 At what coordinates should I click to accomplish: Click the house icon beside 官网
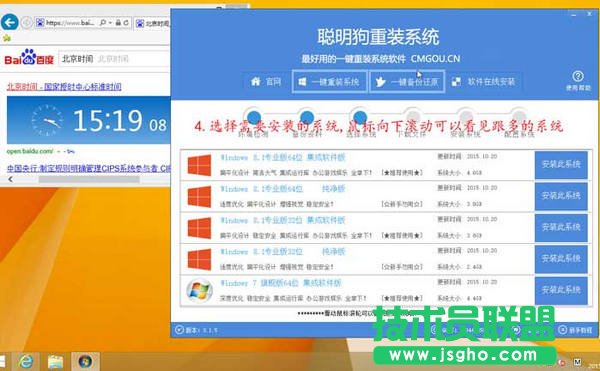[x=256, y=81]
